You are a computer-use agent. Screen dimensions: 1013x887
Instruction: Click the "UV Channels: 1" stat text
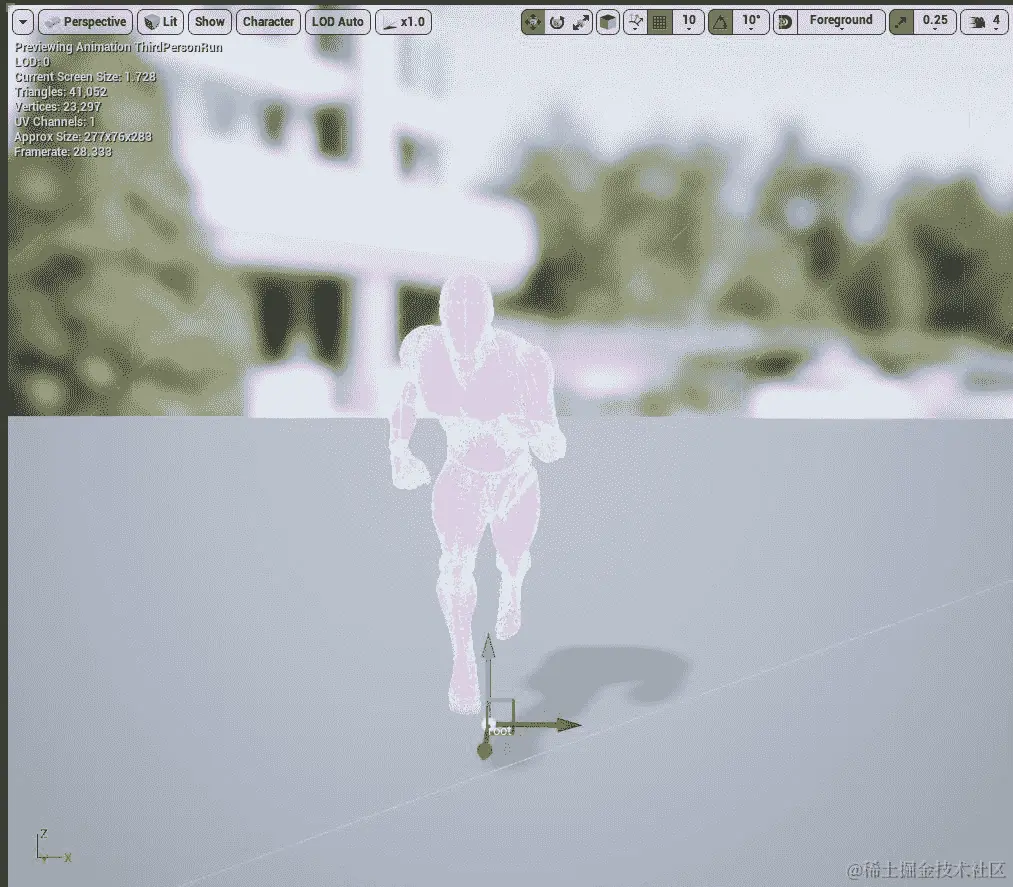coord(55,121)
